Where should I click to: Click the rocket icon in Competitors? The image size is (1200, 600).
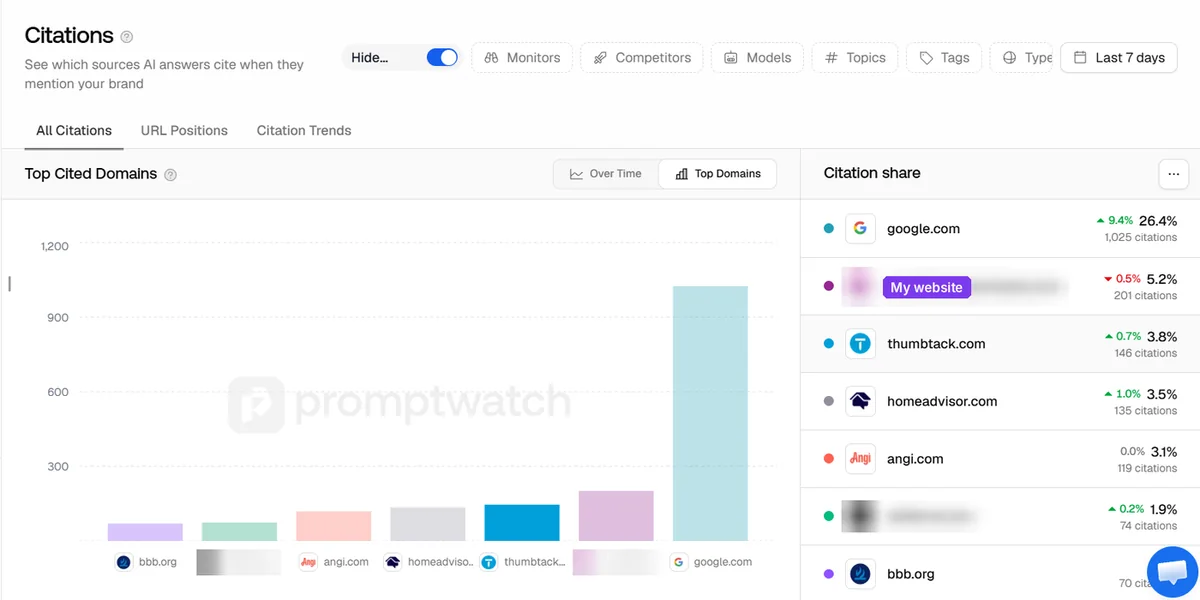pos(600,58)
